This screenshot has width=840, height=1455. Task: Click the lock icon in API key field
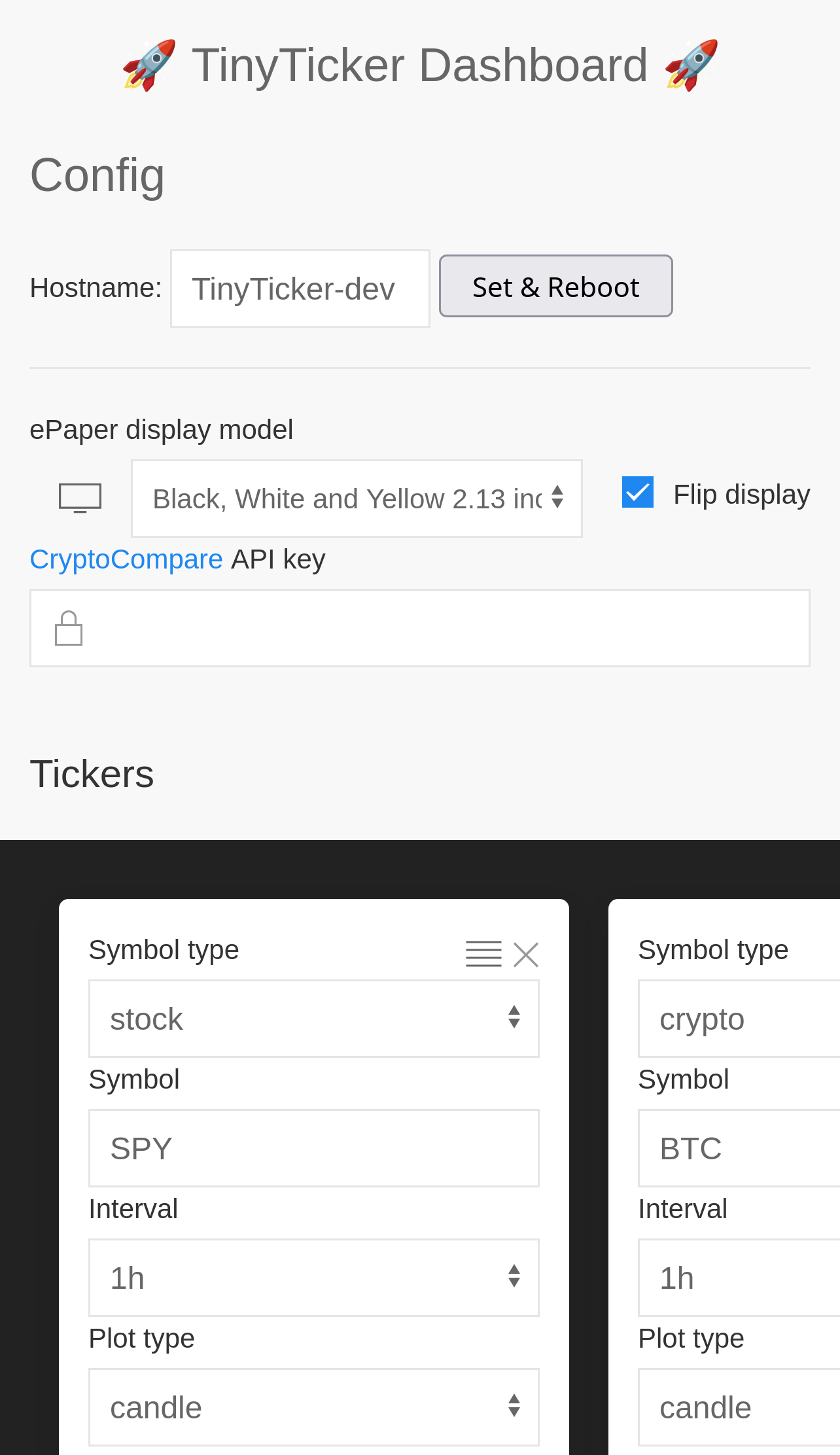click(69, 628)
